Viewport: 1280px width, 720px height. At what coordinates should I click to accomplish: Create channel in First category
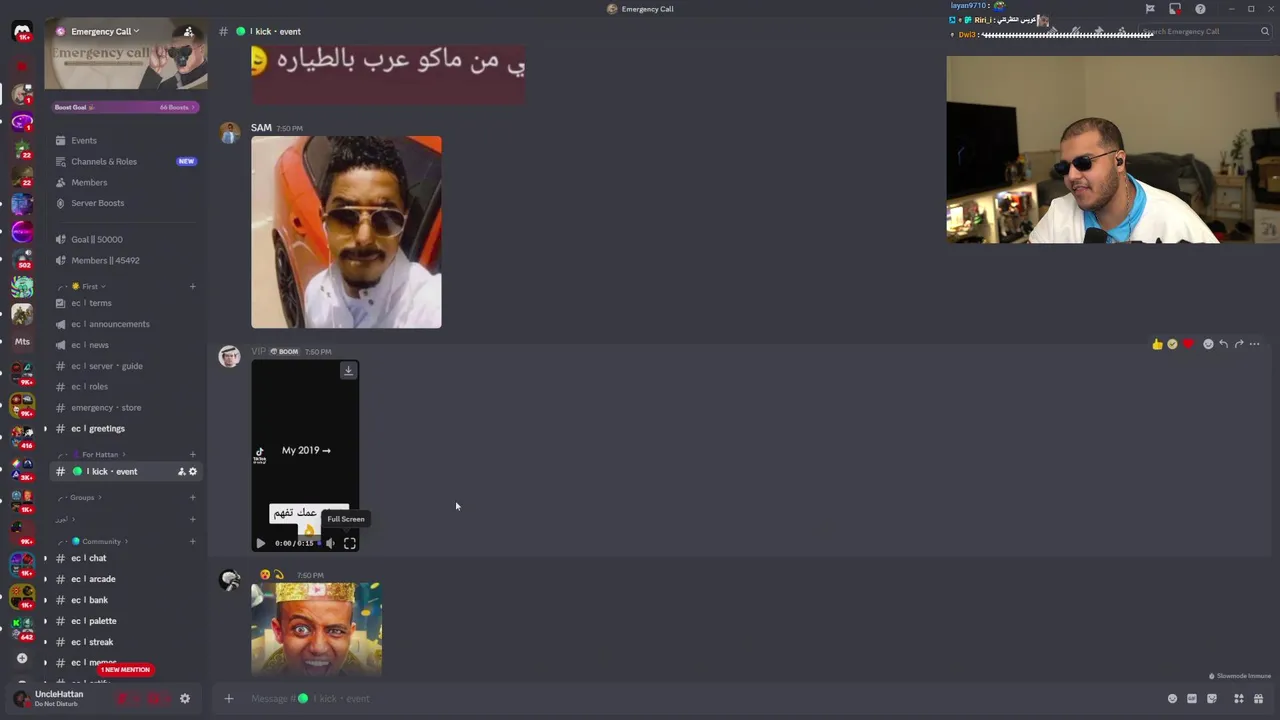pos(193,286)
